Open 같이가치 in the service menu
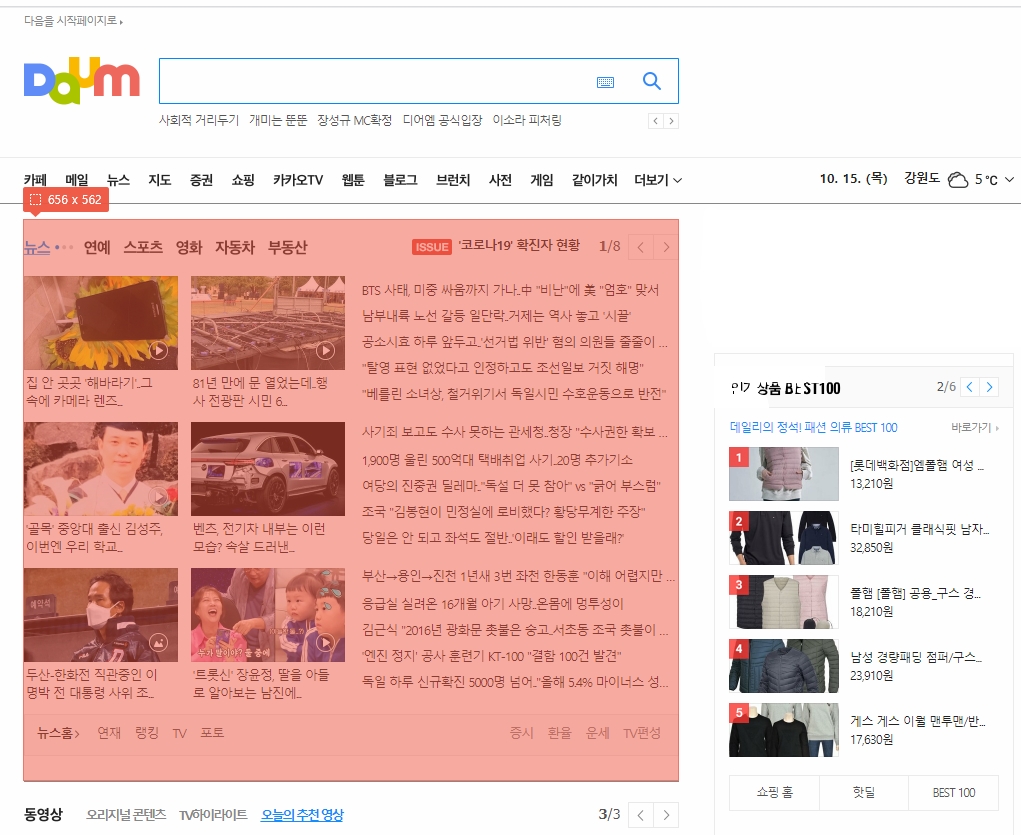This screenshot has width=1021, height=835. [x=594, y=180]
